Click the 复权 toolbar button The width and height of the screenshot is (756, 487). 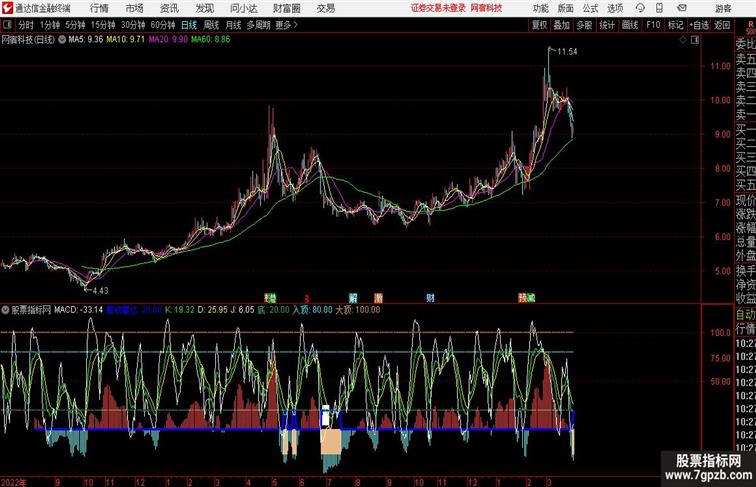click(539, 25)
